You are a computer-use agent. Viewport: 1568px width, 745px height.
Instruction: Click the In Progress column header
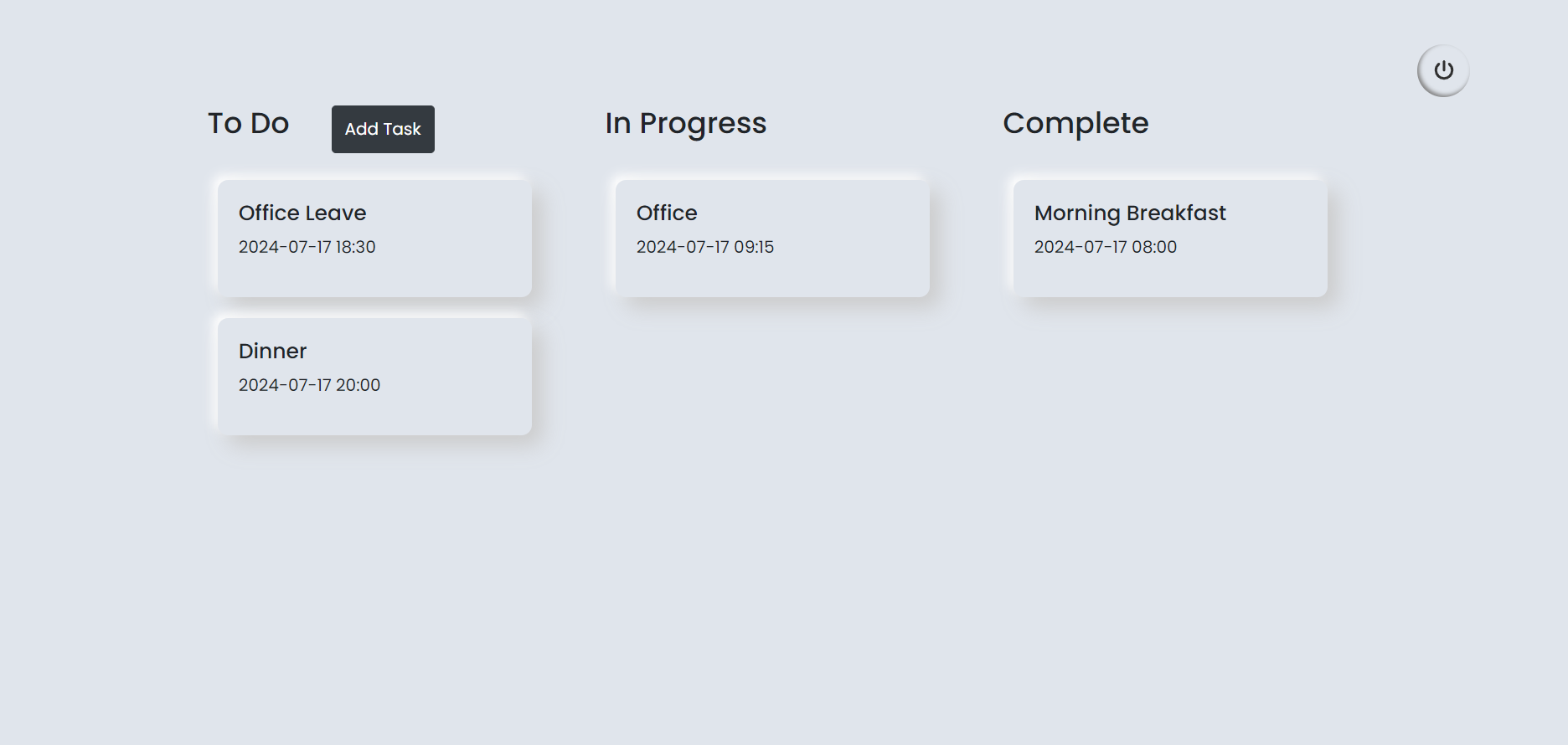point(685,123)
